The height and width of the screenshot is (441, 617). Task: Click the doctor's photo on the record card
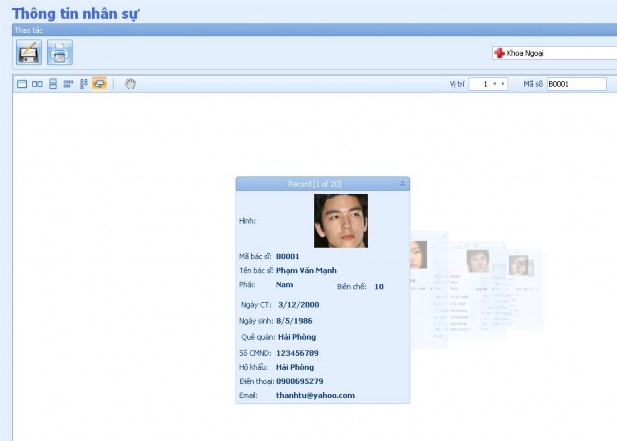pyautogui.click(x=341, y=220)
